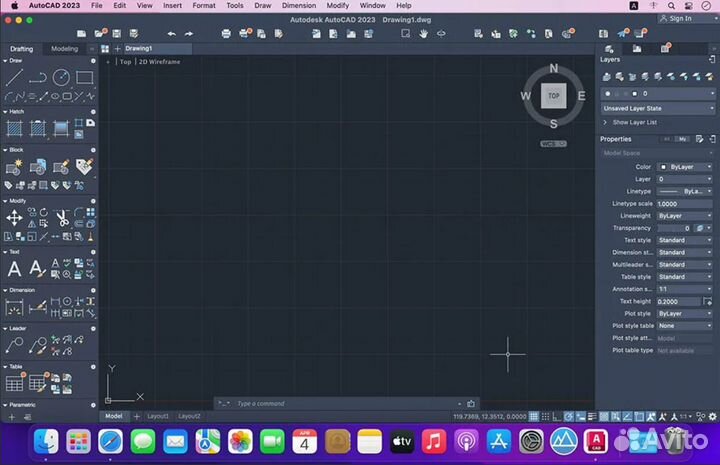Click the 2D Wireframe visual style label
The image size is (720, 465).
coord(159,62)
